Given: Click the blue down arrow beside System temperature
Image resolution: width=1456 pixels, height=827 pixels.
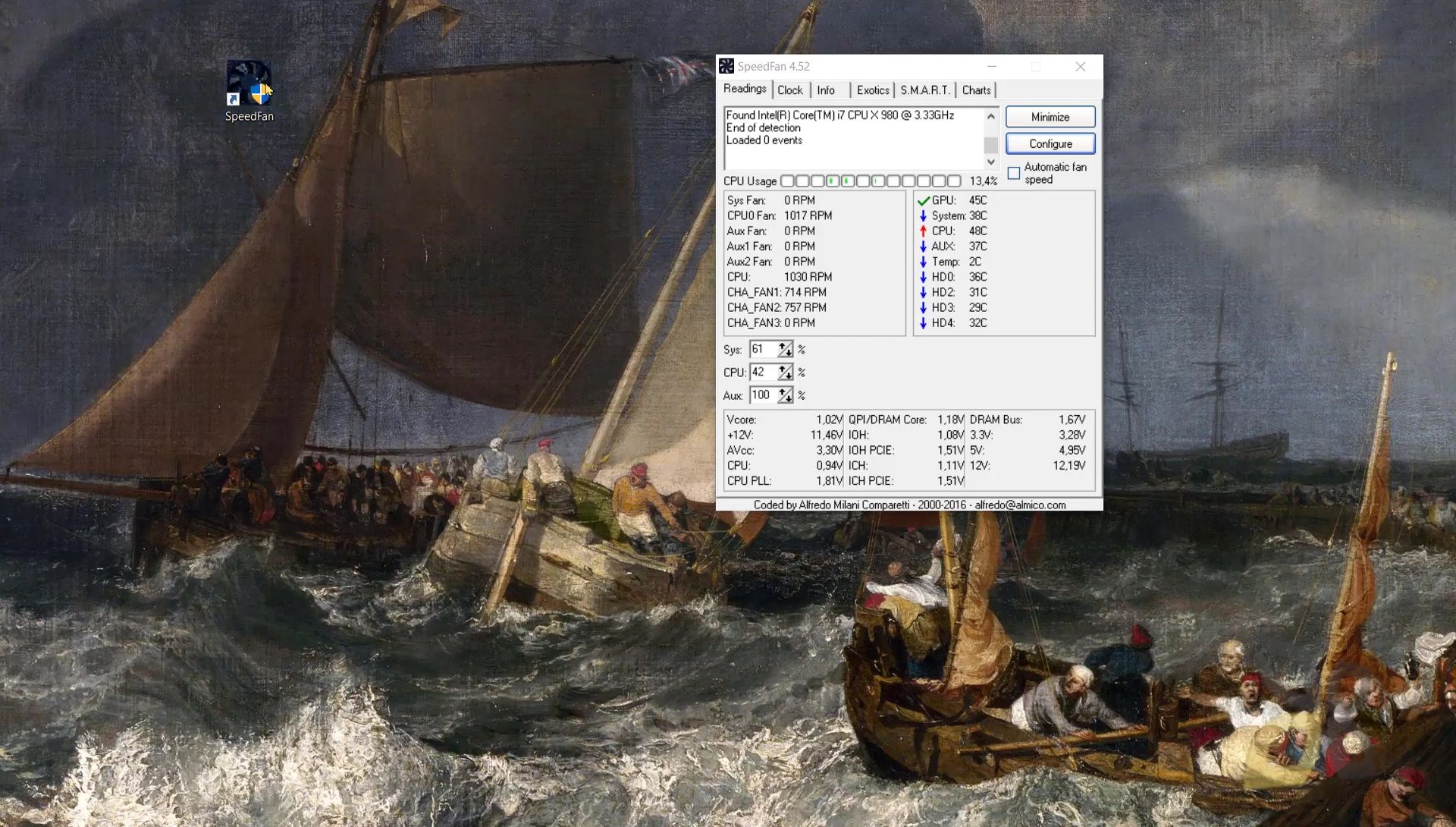Looking at the screenshot, I should pos(924,216).
